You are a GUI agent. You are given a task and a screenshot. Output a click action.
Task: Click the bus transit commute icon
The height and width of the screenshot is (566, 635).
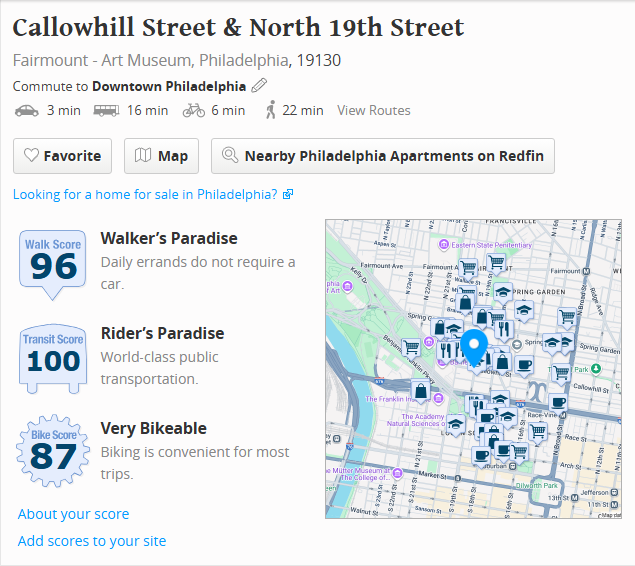(x=106, y=111)
